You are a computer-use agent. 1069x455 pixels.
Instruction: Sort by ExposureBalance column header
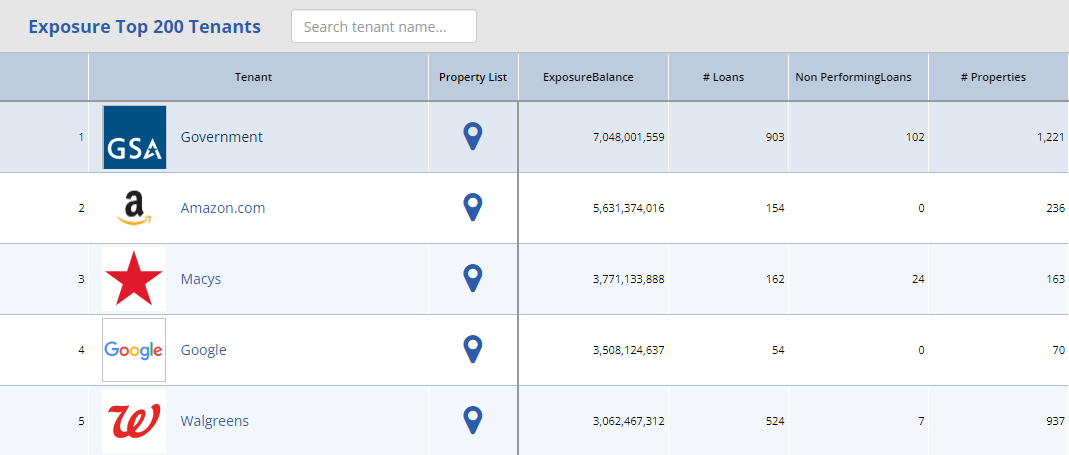tap(588, 77)
